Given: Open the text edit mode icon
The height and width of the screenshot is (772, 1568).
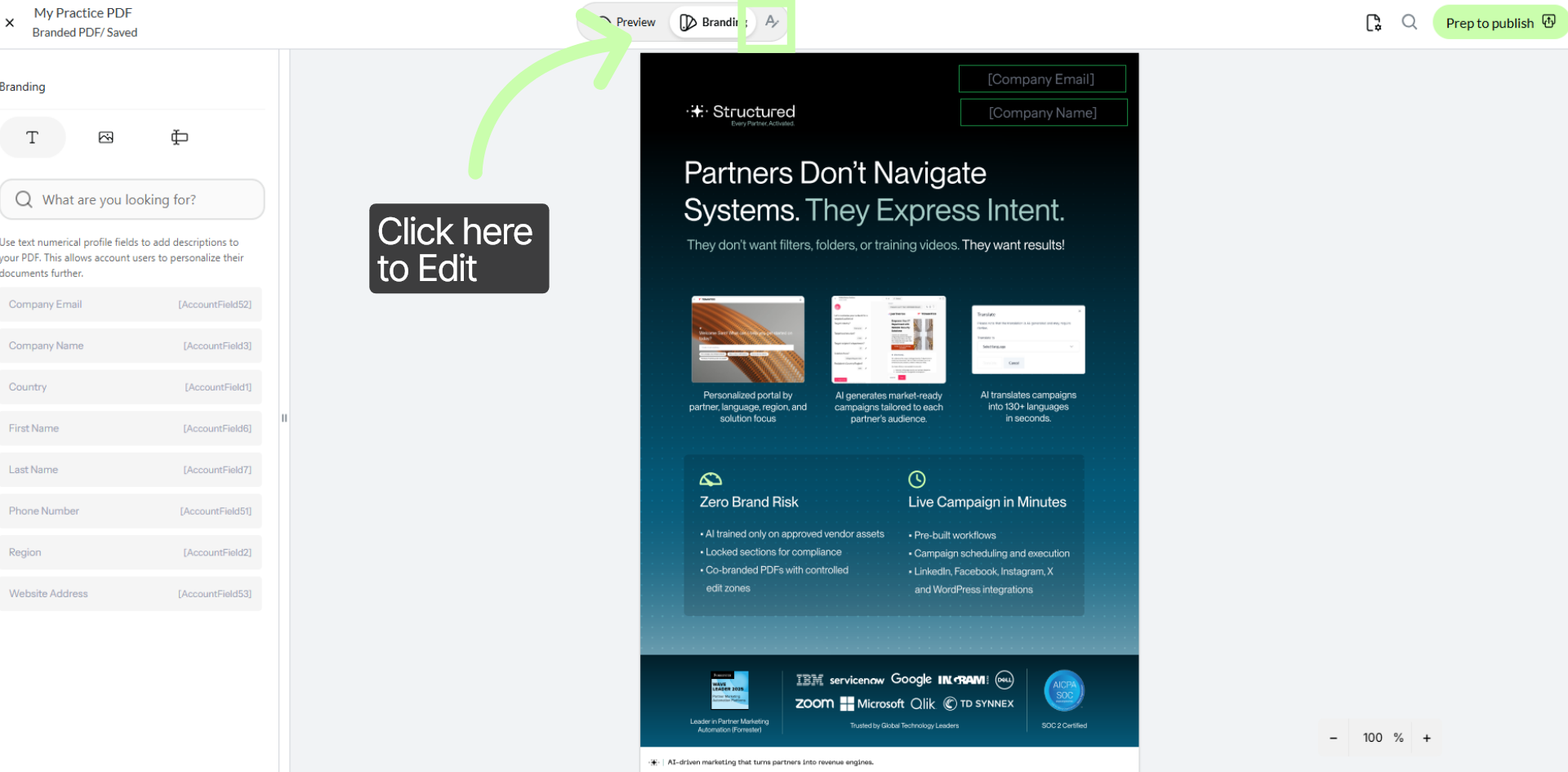Looking at the screenshot, I should [772, 22].
